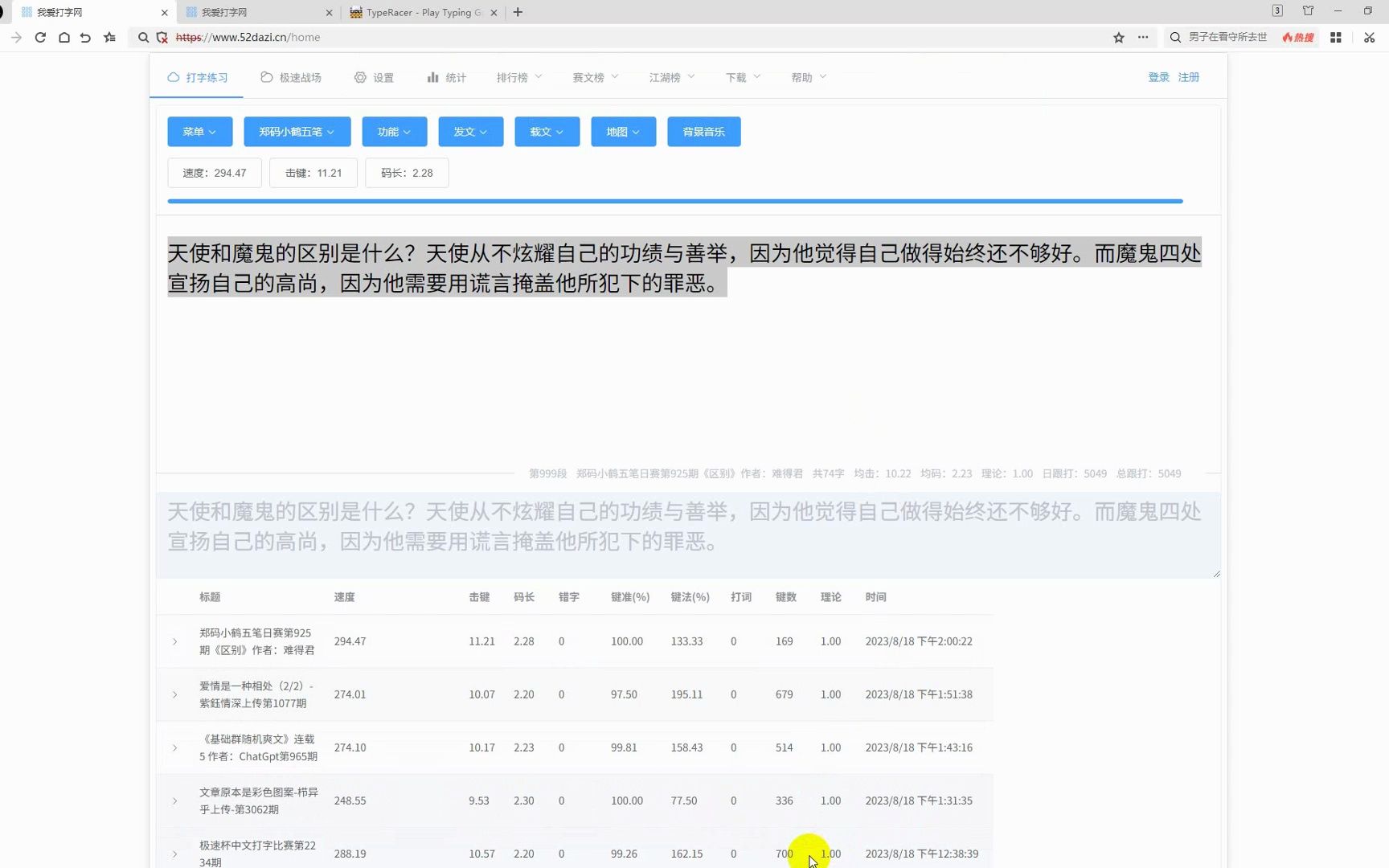1389x868 pixels.
Task: Click the 码长: 2.28 stat box
Action: click(x=407, y=173)
